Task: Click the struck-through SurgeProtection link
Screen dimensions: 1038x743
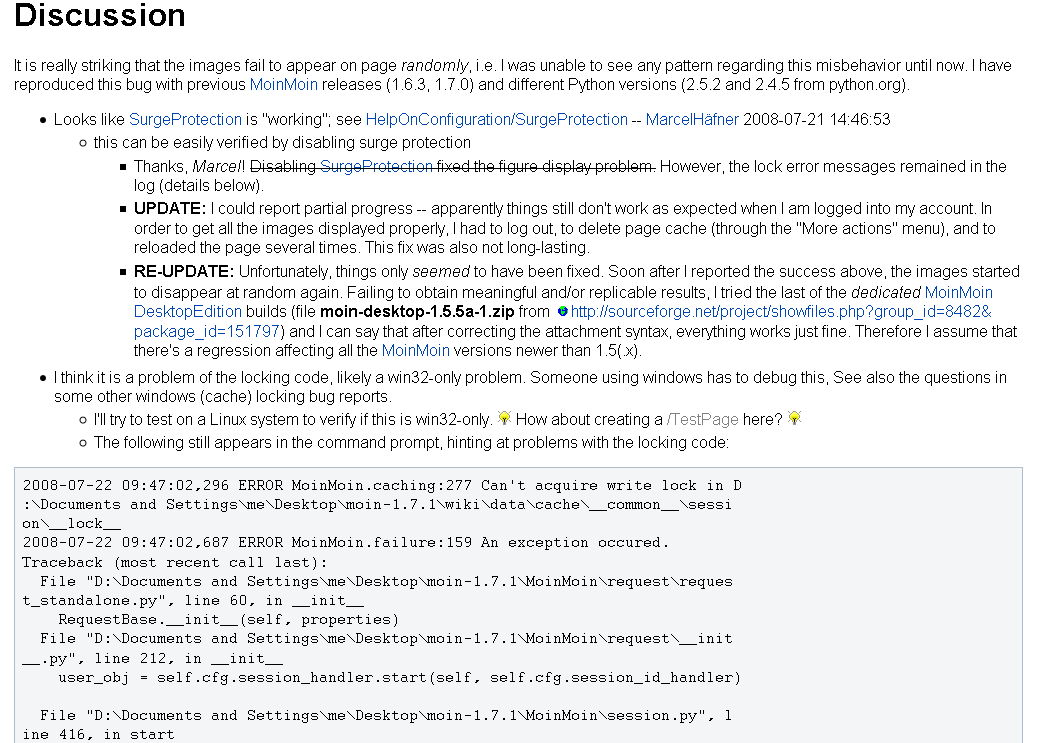Action: 376,166
